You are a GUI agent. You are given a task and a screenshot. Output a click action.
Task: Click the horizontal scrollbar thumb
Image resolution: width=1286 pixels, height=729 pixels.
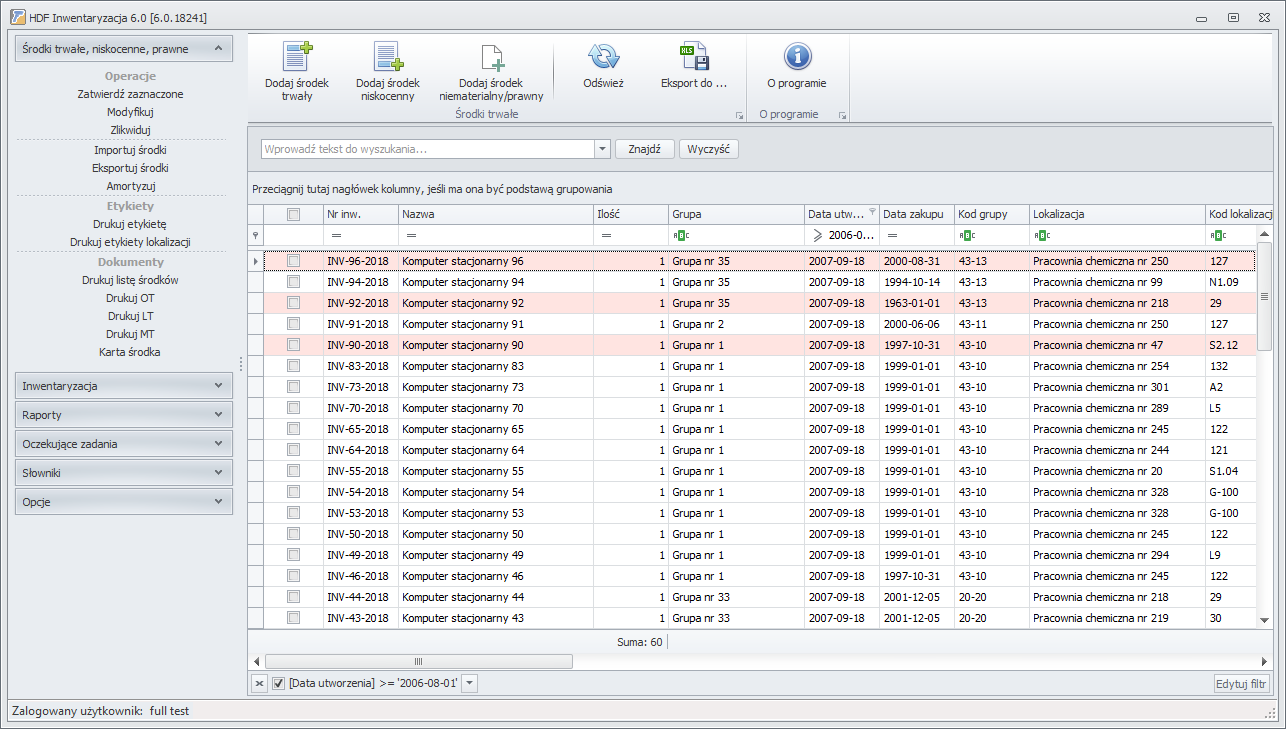418,661
